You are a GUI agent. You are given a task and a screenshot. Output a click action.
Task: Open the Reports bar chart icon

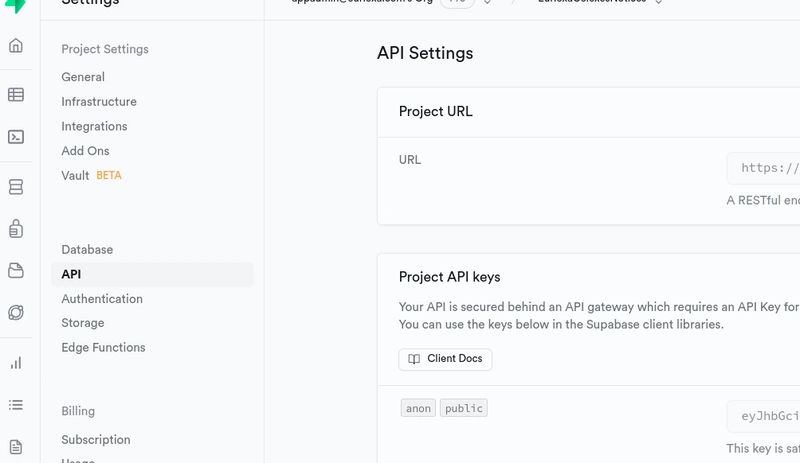16,363
